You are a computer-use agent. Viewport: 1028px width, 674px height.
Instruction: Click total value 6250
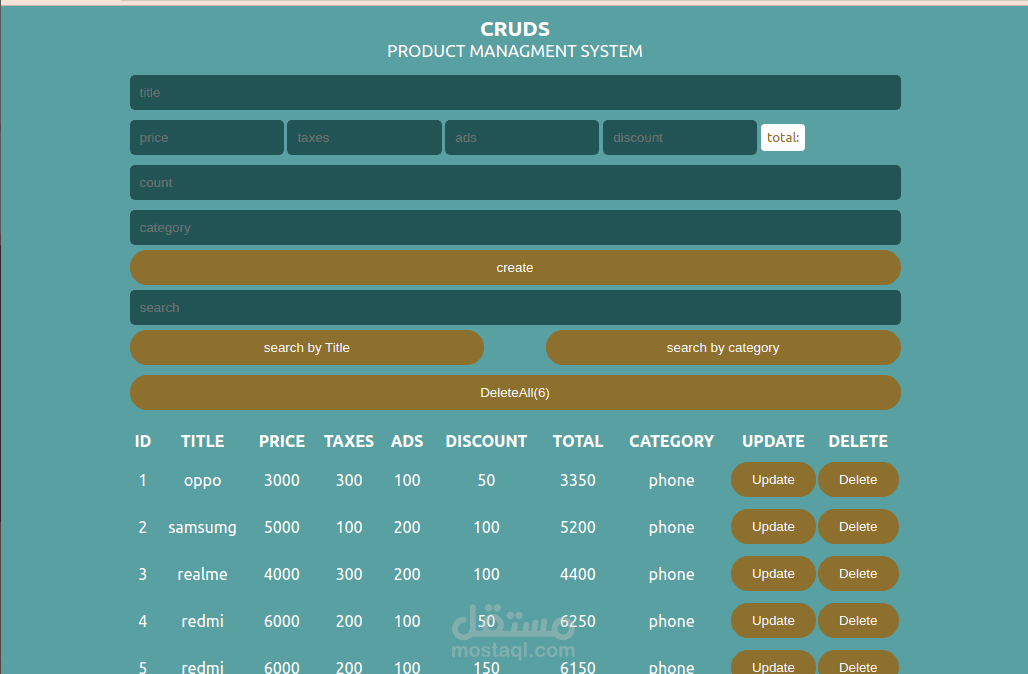point(578,622)
